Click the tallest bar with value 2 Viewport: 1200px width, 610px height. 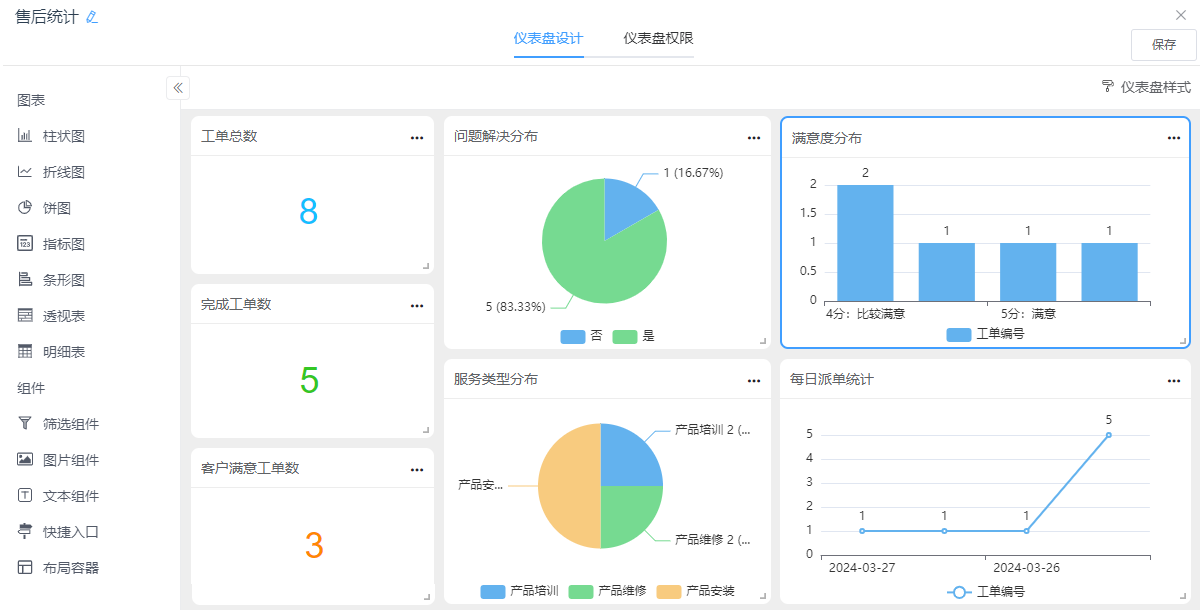coord(865,243)
